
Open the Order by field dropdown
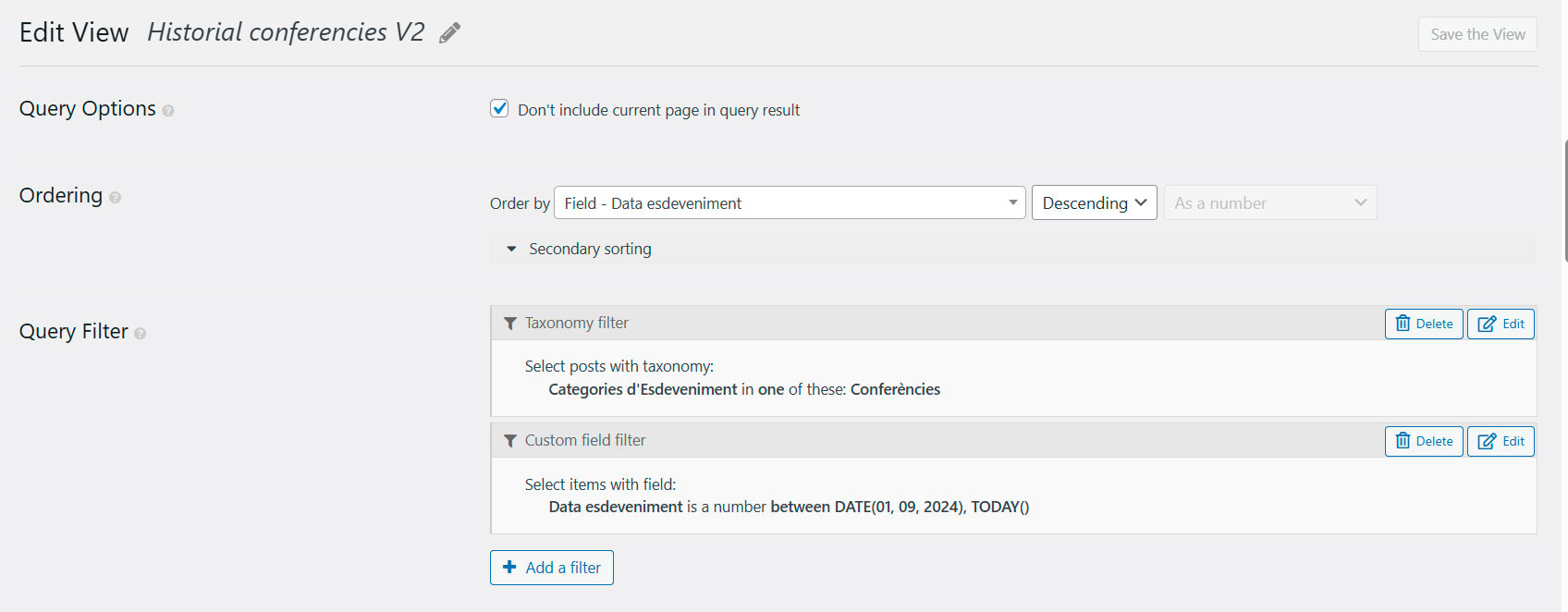pos(789,203)
